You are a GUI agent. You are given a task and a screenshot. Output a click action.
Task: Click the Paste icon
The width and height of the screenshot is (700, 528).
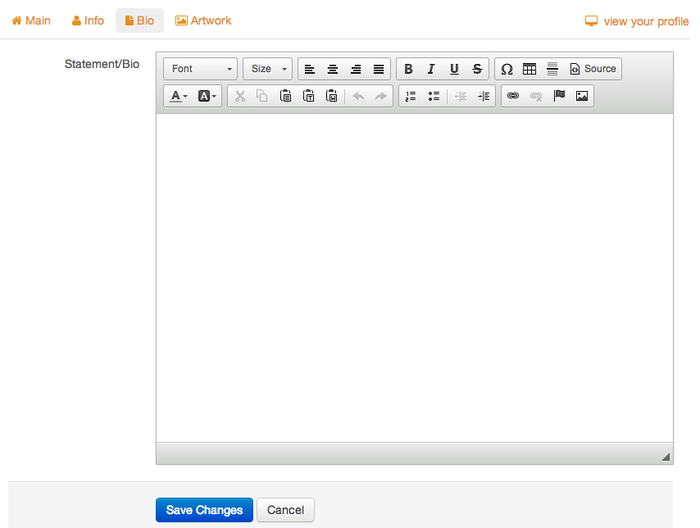[286, 96]
